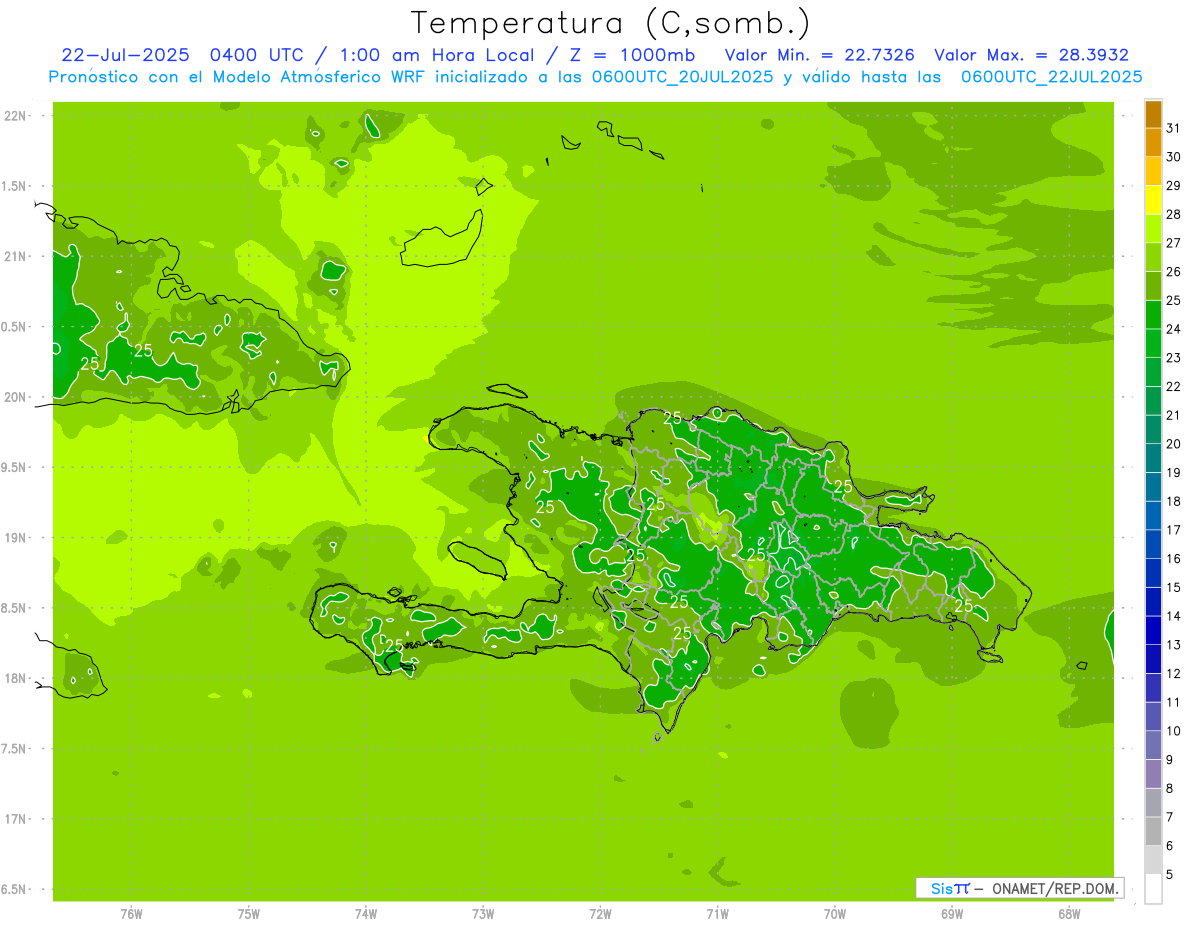Click the "Temperatura (C,somb.)" map title
Viewport: 1200px width, 927px height.
610,23
